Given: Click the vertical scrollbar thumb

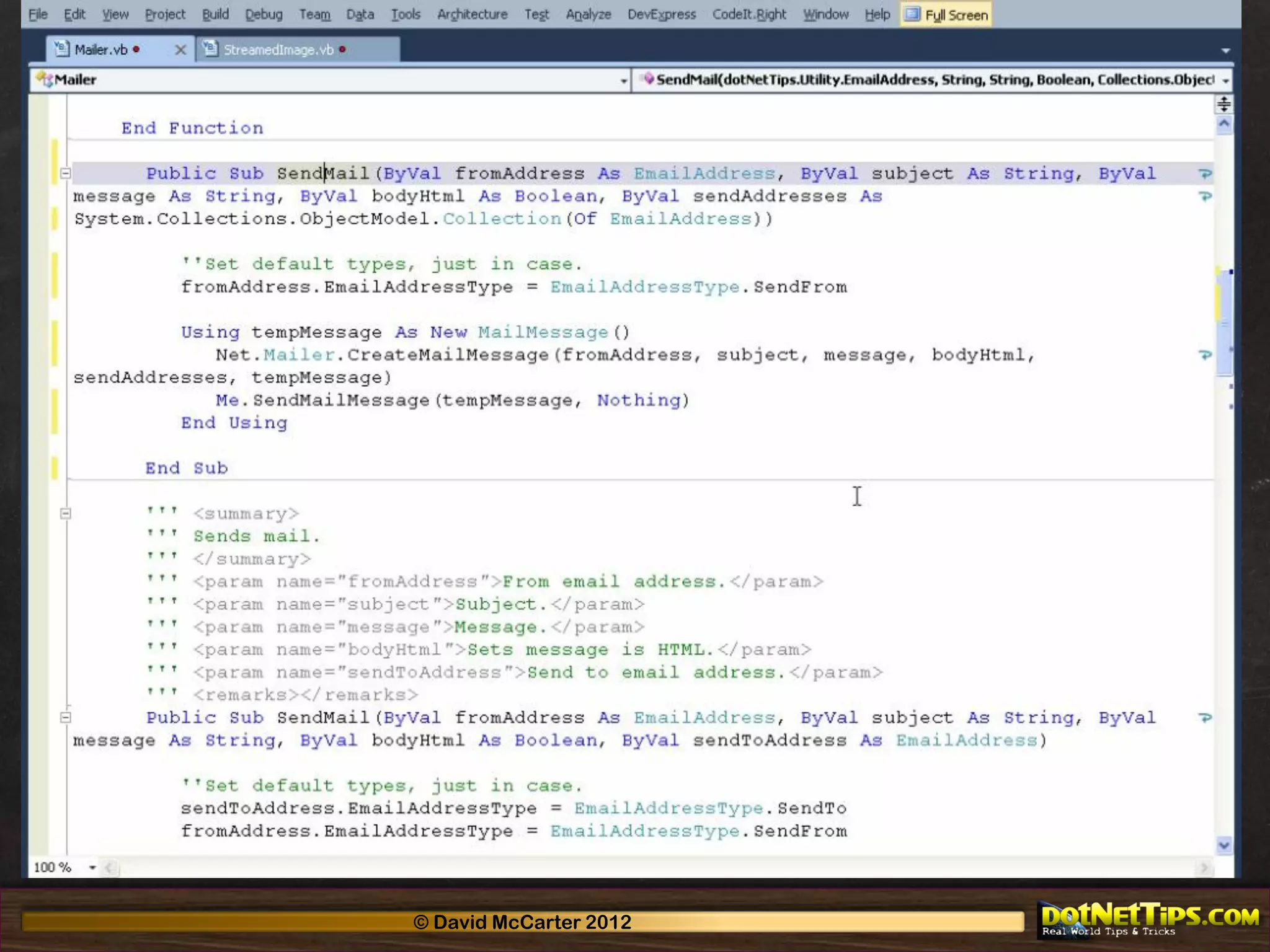Looking at the screenshot, I should [1223, 322].
